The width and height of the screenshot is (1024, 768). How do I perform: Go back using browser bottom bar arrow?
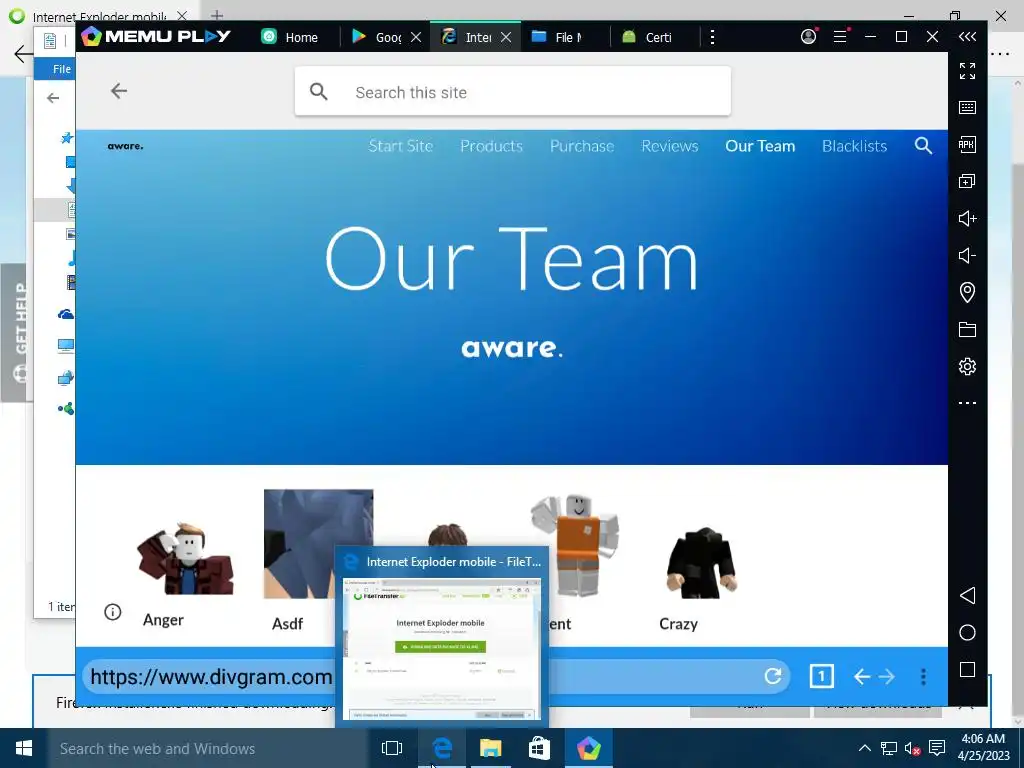click(x=862, y=677)
